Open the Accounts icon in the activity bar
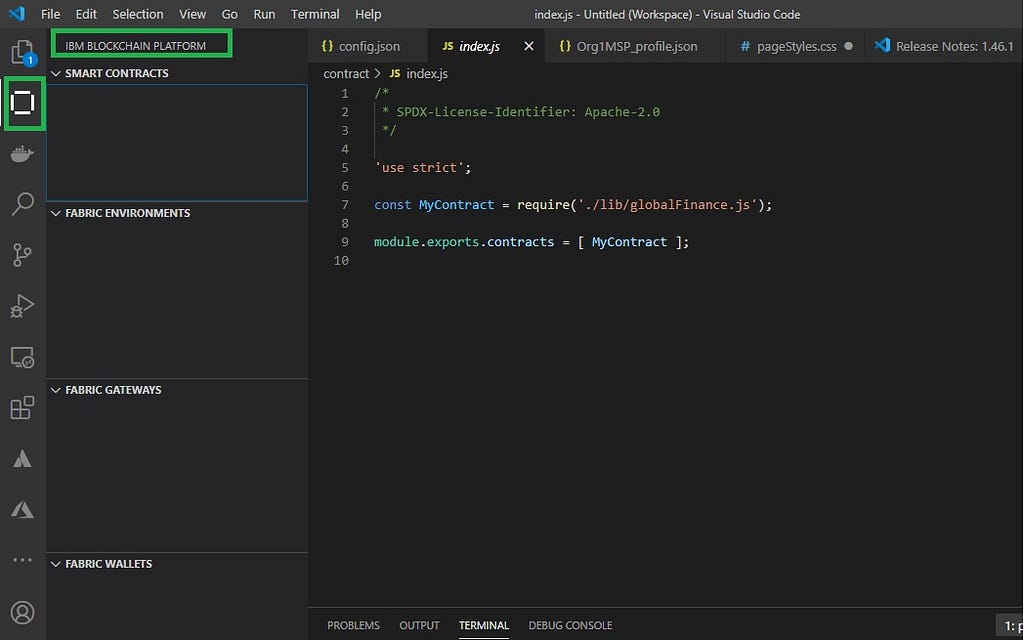The width and height of the screenshot is (1024, 640). coord(22,613)
